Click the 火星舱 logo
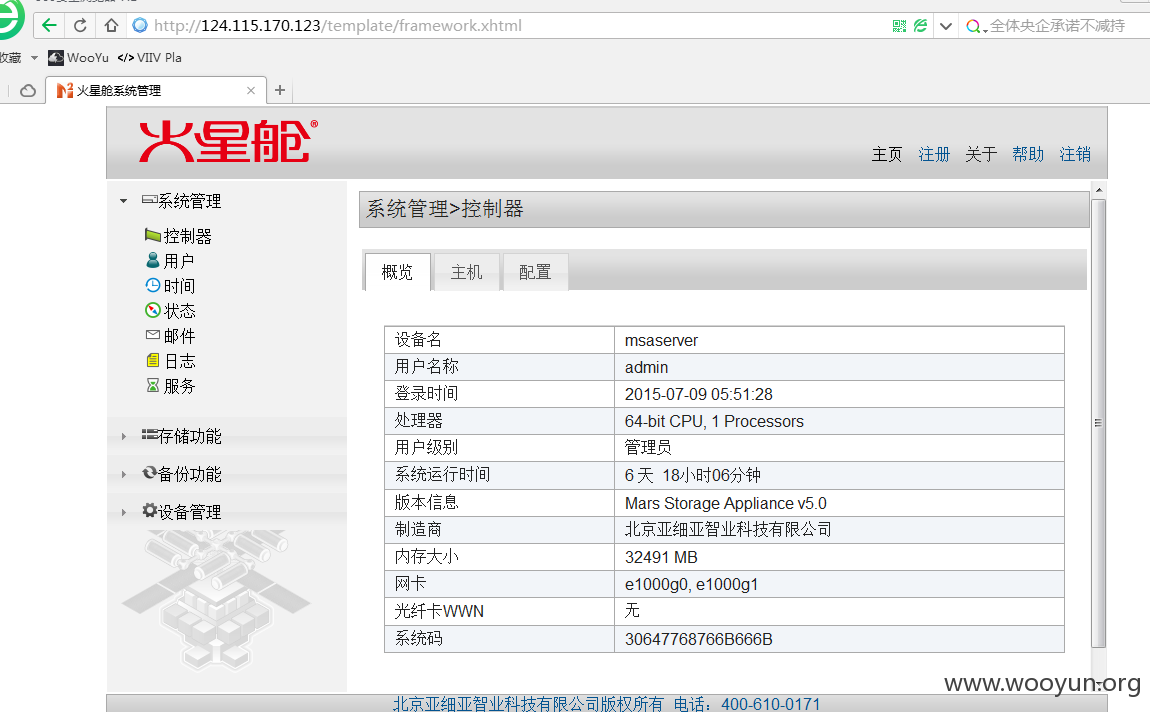 tap(228, 141)
